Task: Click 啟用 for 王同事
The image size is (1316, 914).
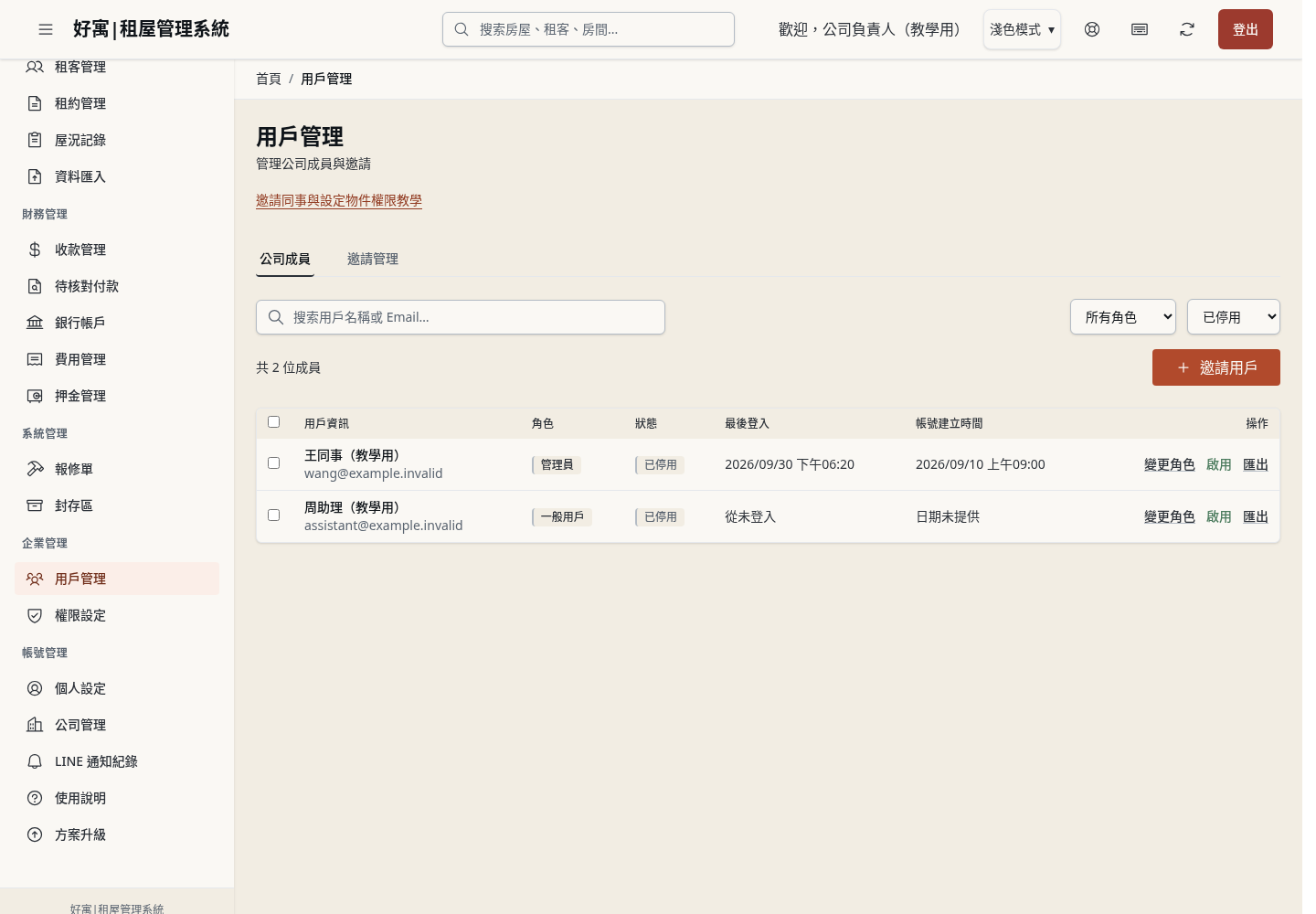Action: coord(1219,464)
